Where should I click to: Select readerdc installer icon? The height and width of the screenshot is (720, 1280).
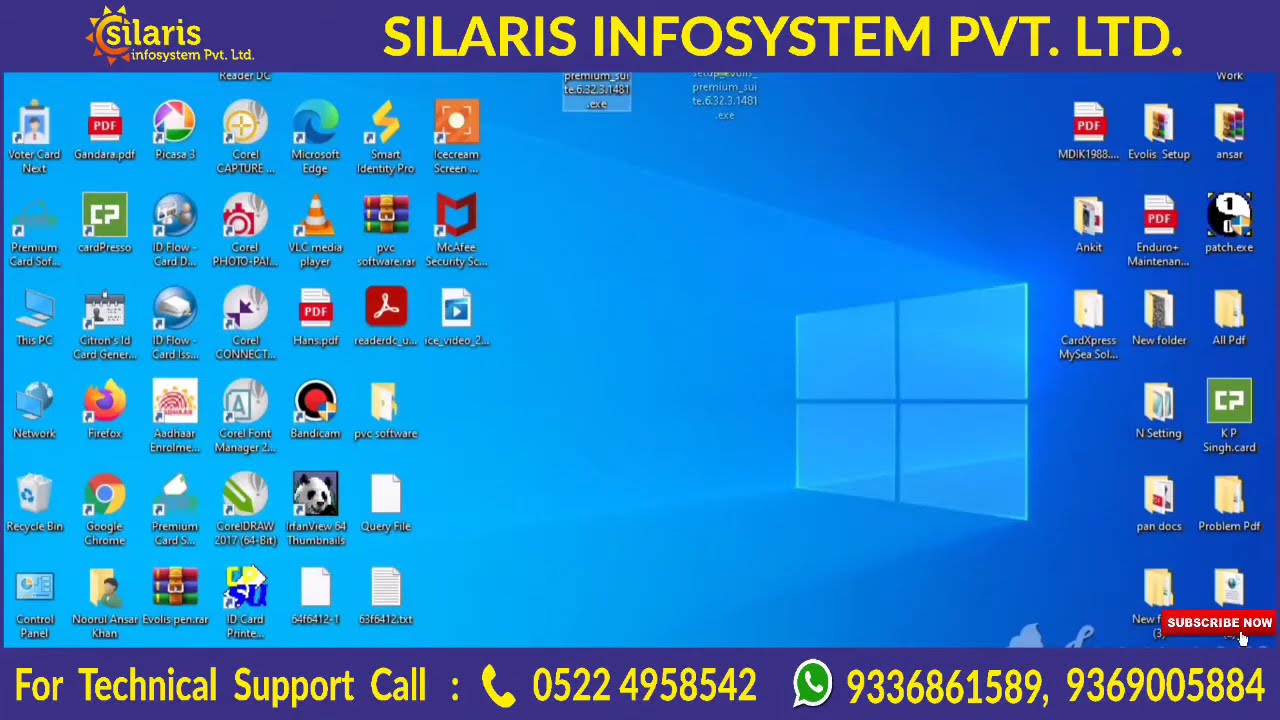pyautogui.click(x=386, y=316)
